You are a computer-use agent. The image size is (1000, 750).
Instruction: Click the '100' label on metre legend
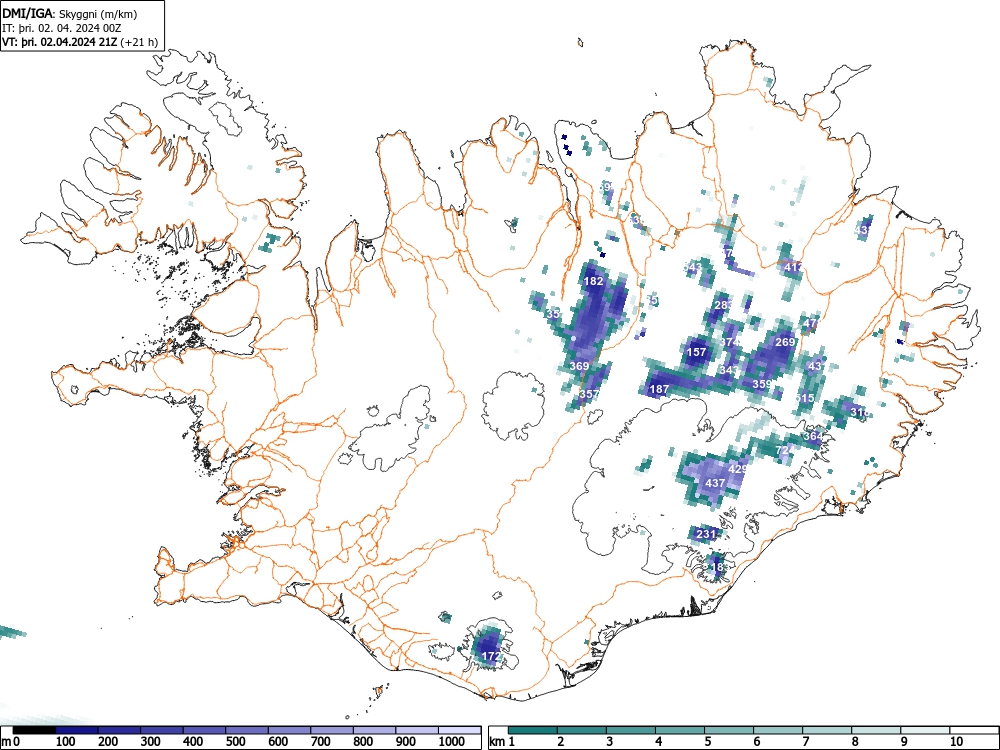point(66,741)
